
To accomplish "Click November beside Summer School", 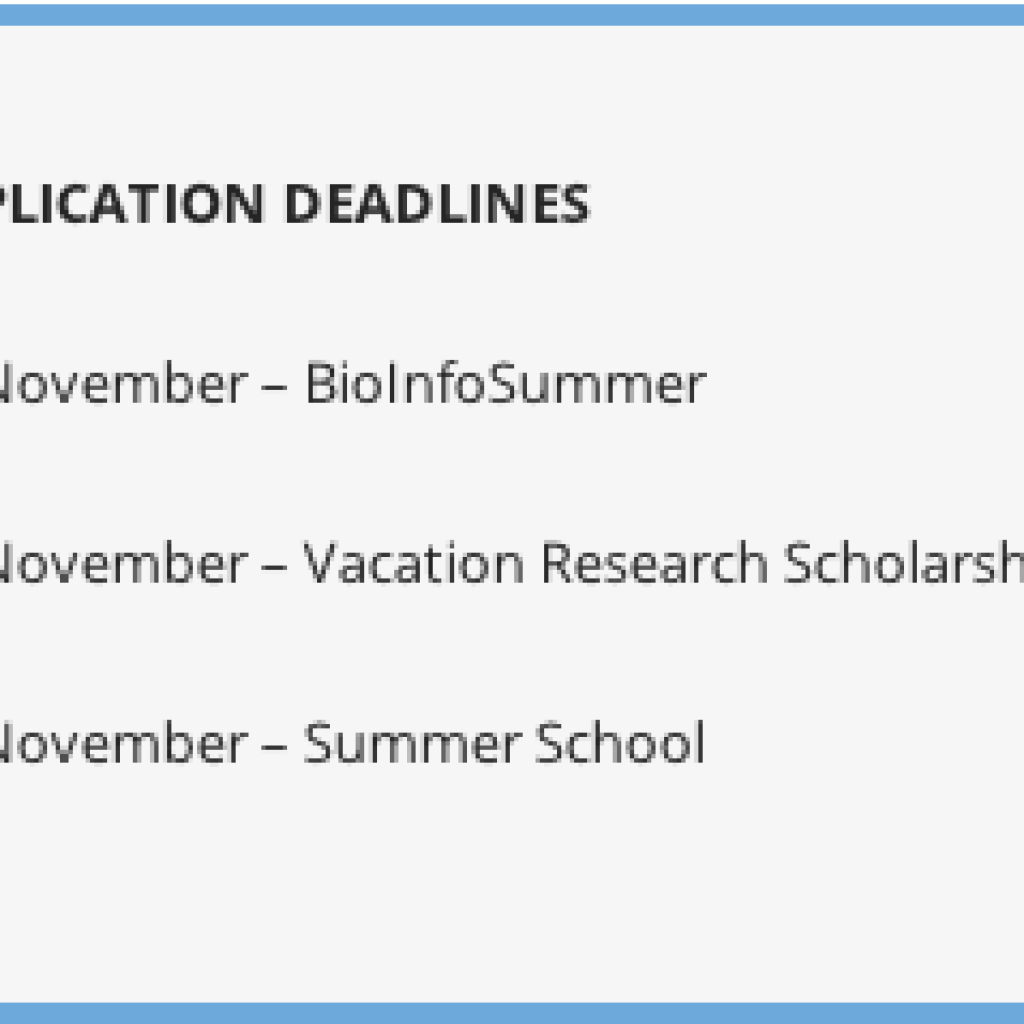I will point(124,743).
